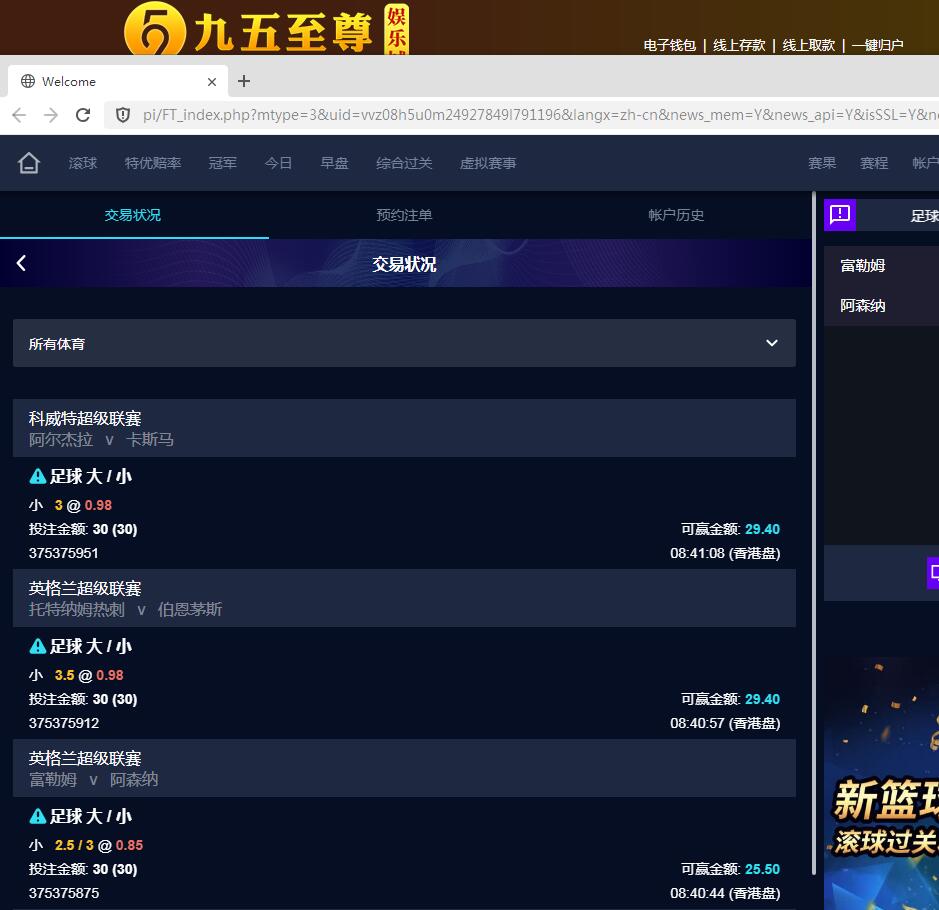The image size is (939, 910).
Task: Click timestamp 08:41:08 (香港盘)
Action: (725, 553)
